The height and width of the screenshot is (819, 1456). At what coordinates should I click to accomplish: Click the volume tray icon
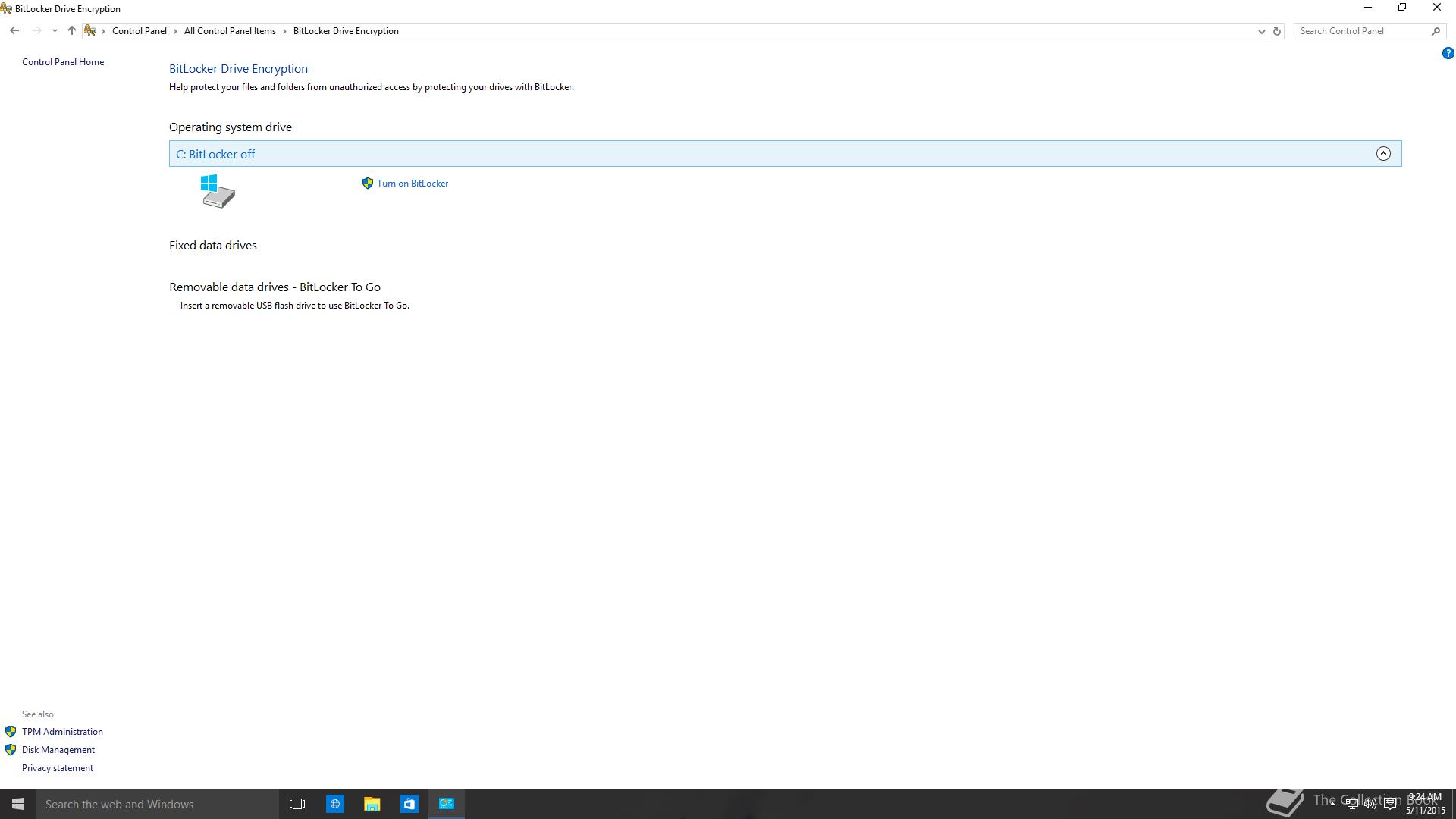point(1370,804)
